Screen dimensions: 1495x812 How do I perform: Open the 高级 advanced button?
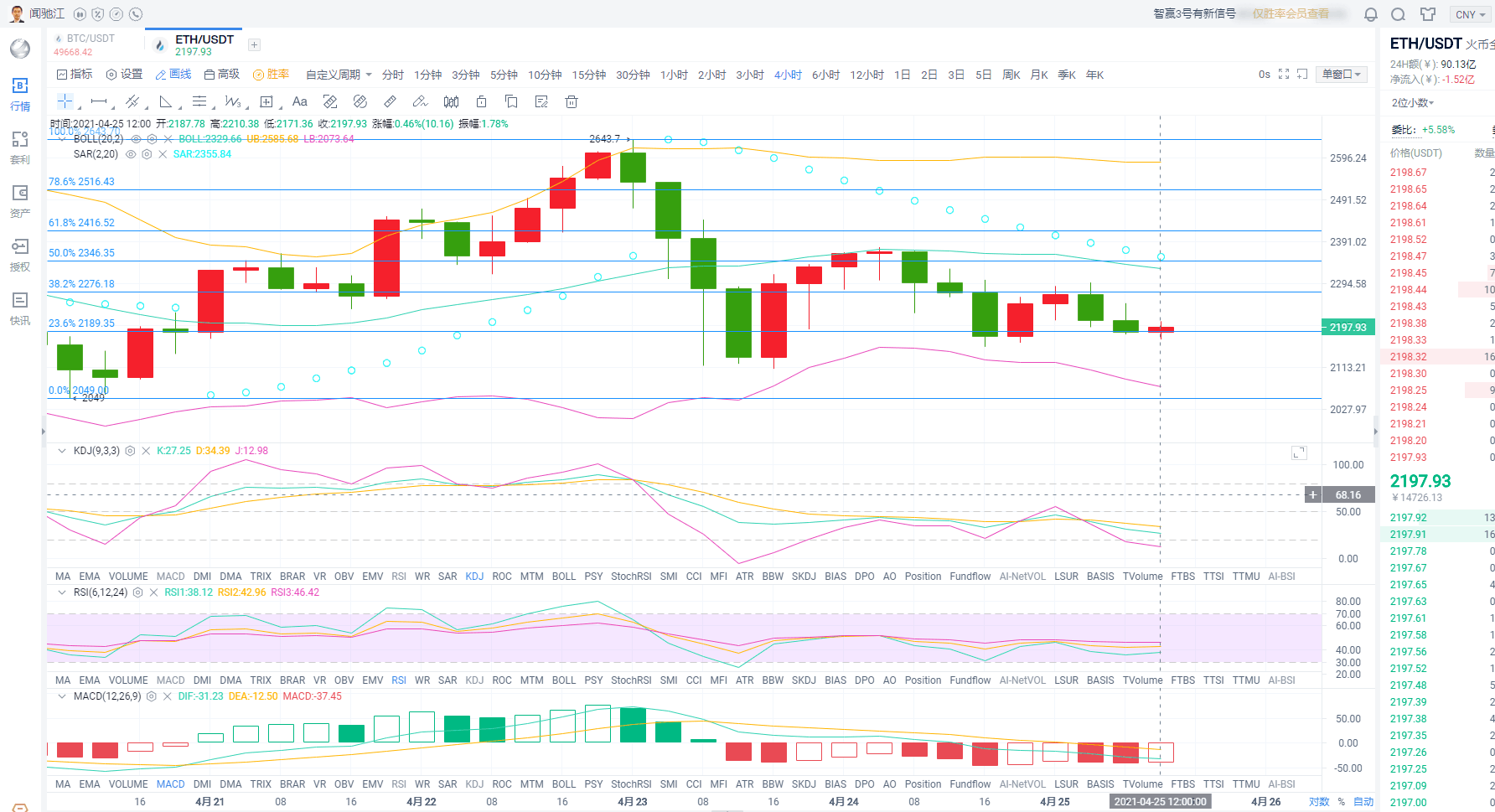point(222,75)
